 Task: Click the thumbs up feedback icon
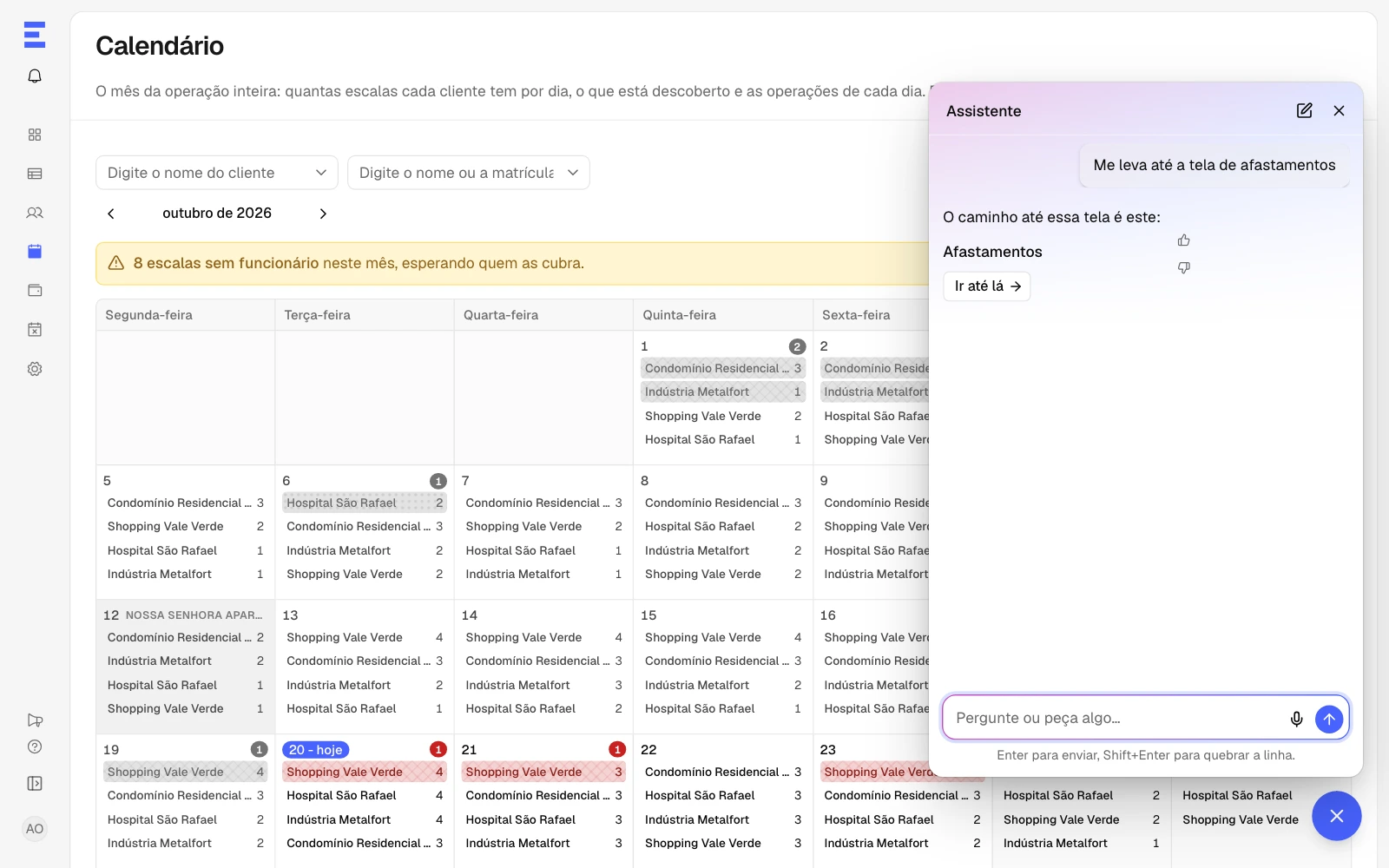[x=1184, y=240]
